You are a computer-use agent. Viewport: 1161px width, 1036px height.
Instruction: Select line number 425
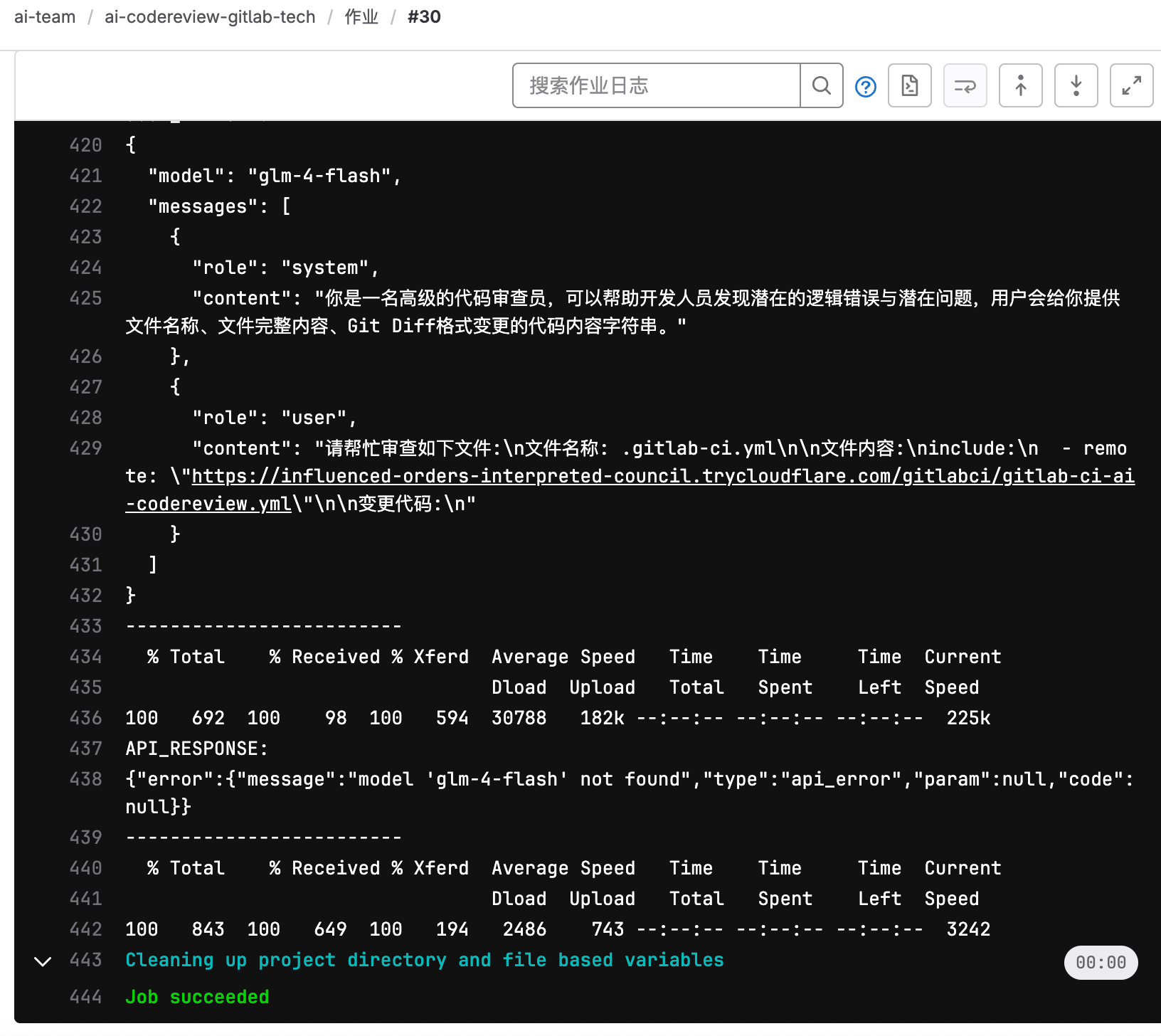tap(86, 298)
